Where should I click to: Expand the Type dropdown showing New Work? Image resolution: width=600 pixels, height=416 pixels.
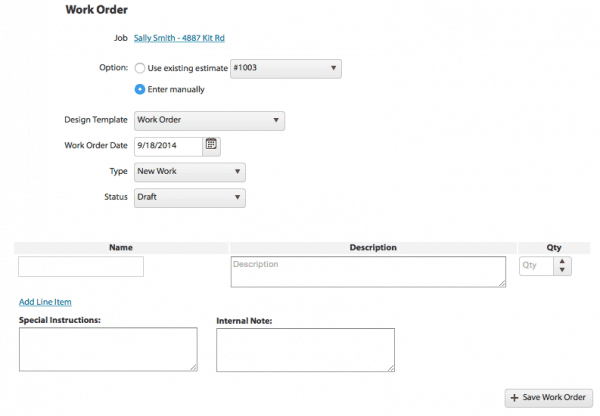point(189,172)
